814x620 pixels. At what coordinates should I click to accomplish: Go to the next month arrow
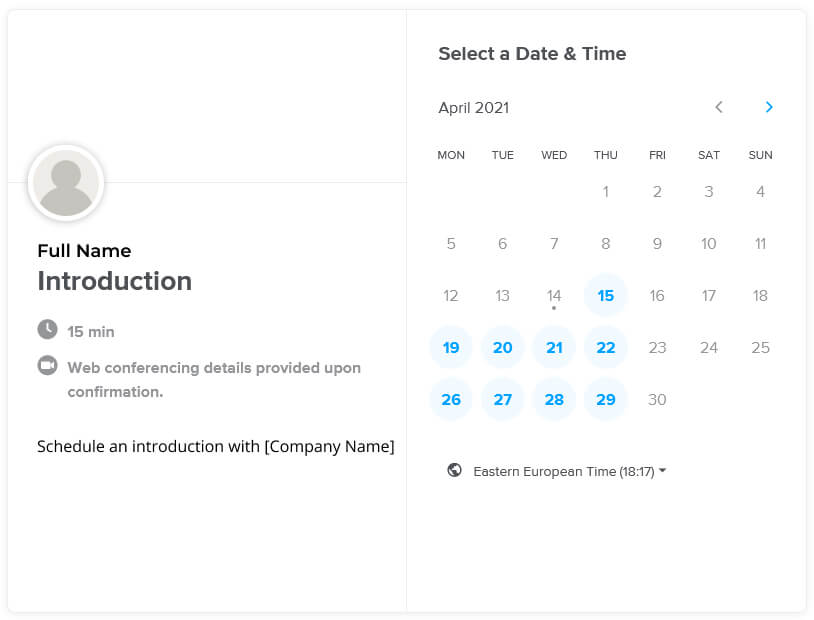(x=769, y=107)
